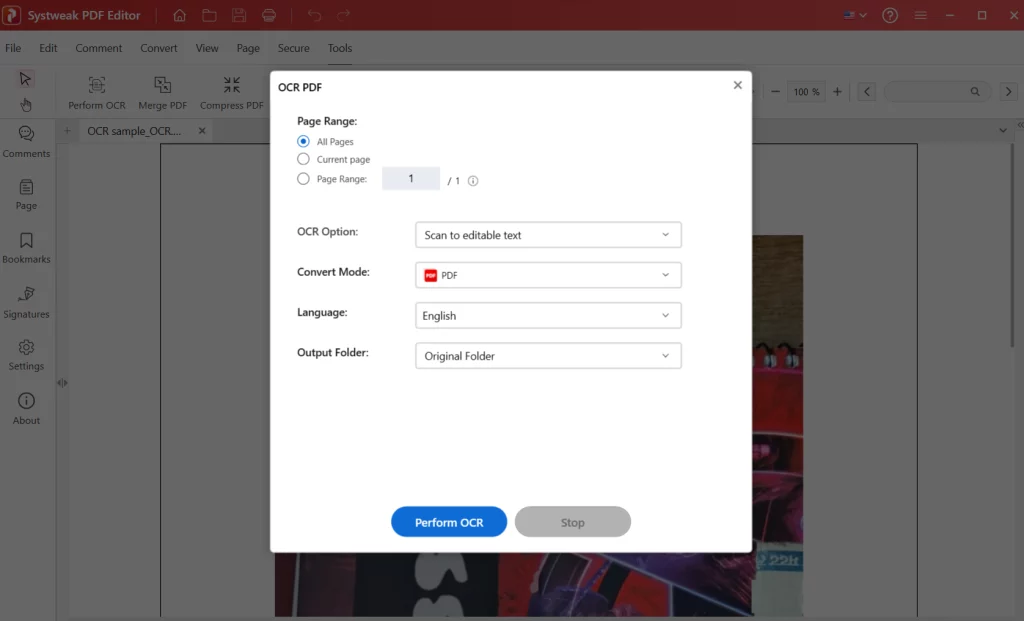The image size is (1024, 621).
Task: Click Perform OCR toolbar icon
Action: pyautogui.click(x=97, y=93)
